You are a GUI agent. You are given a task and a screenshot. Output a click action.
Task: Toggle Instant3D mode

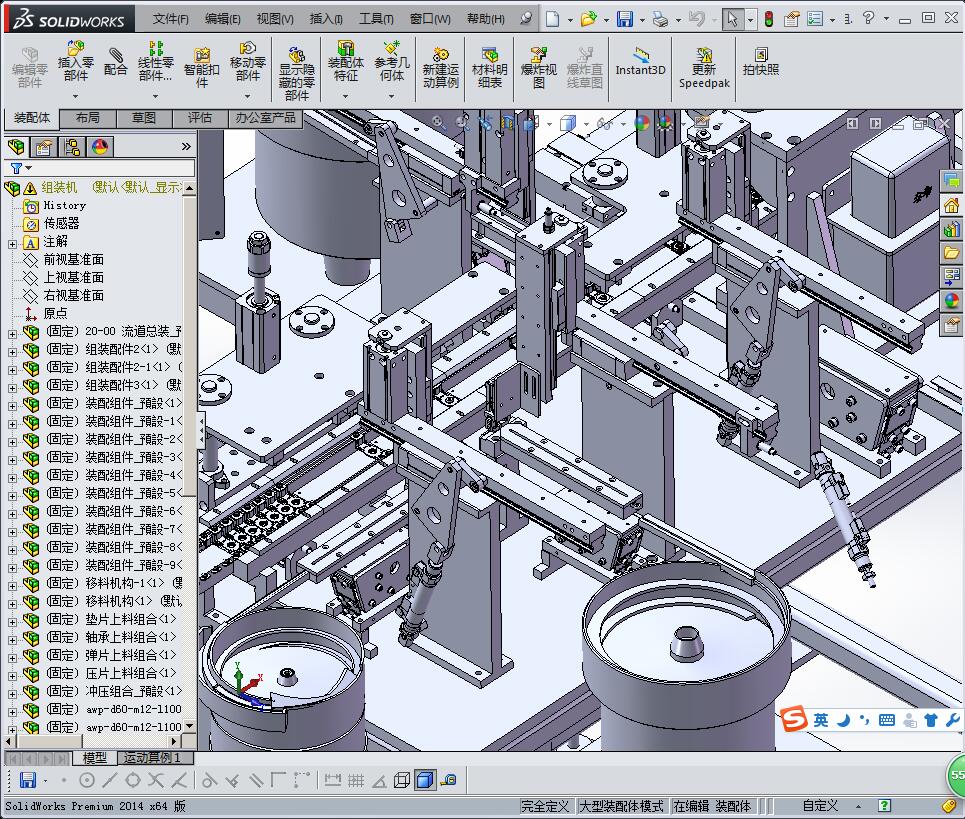tap(640, 57)
